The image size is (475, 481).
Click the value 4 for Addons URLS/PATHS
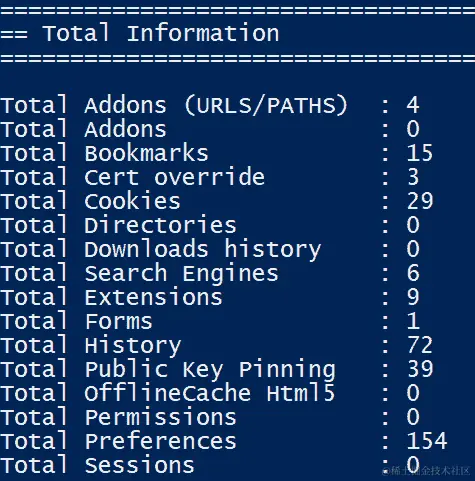413,105
